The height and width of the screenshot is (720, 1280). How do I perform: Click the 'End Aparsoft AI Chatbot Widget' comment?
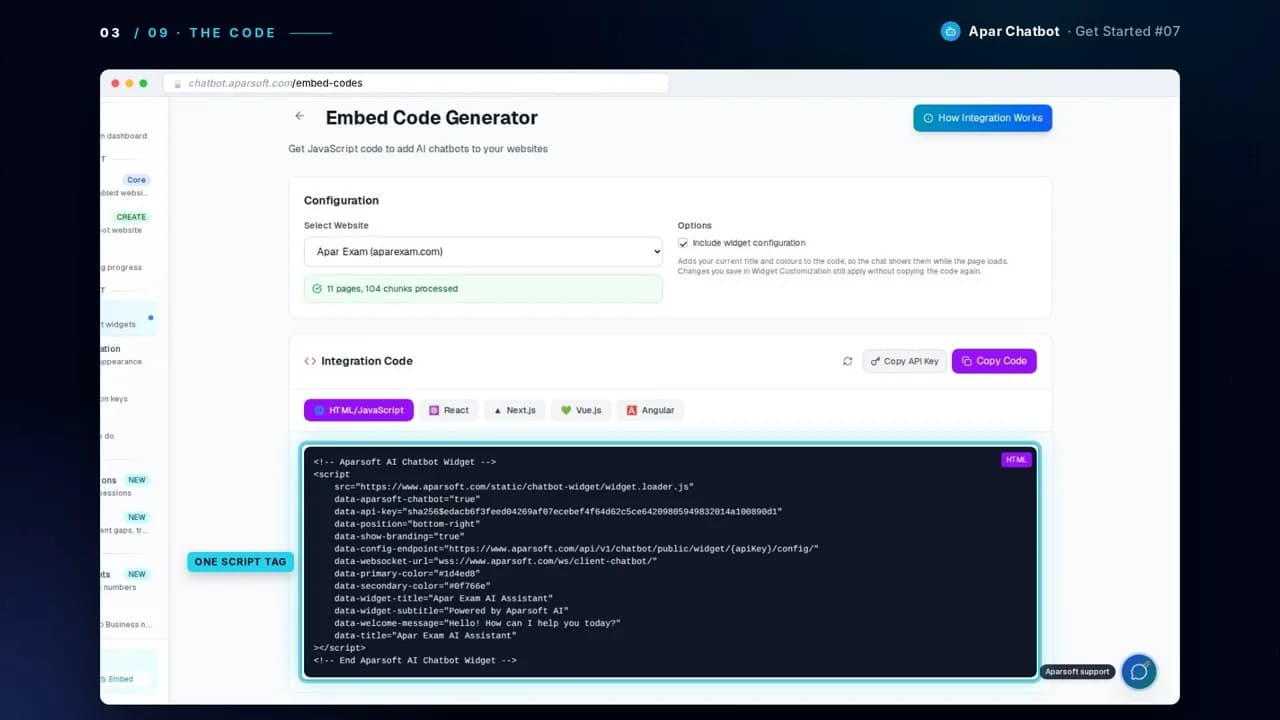coord(415,660)
